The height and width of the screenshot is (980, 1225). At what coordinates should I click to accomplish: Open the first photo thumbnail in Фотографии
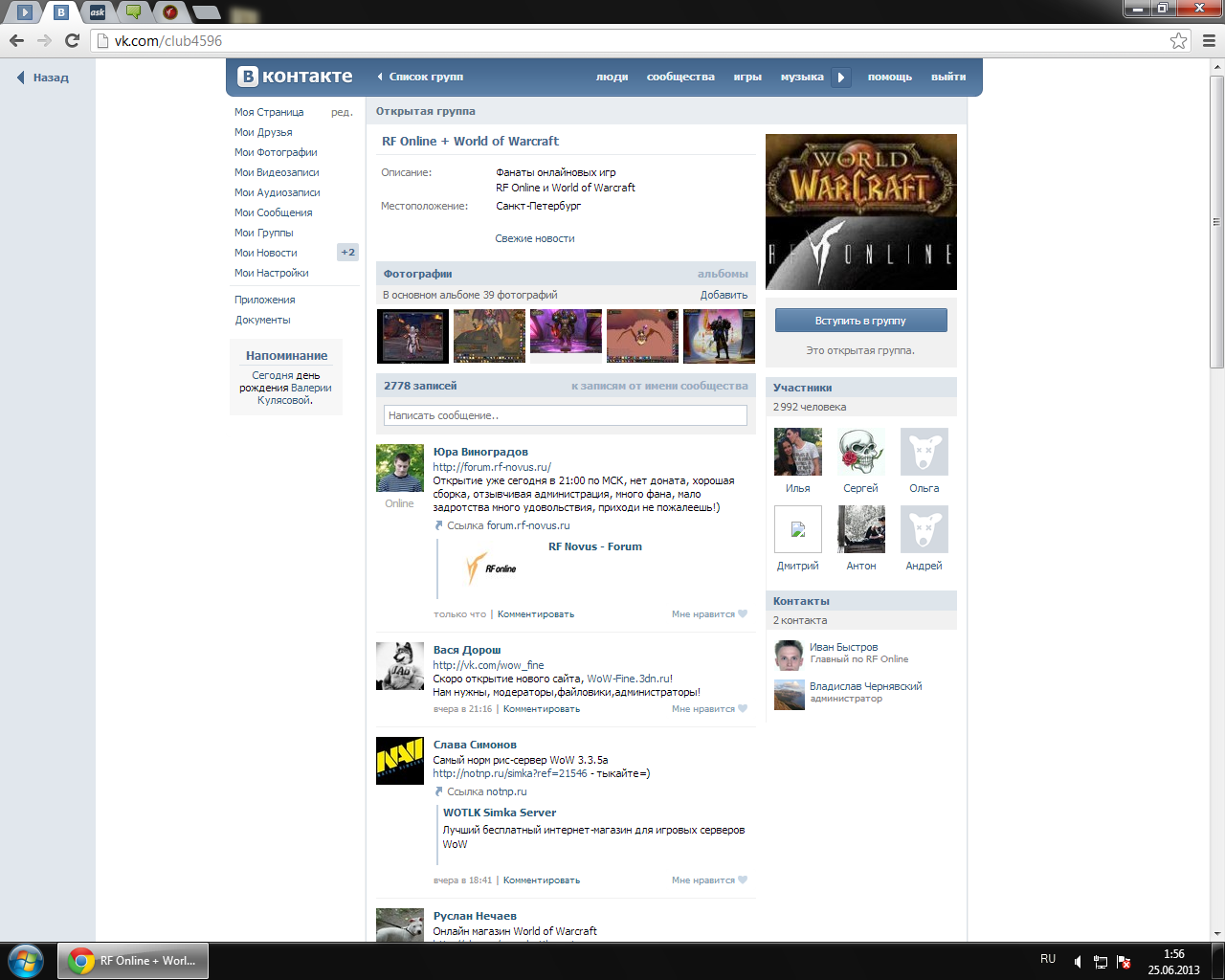[x=412, y=336]
